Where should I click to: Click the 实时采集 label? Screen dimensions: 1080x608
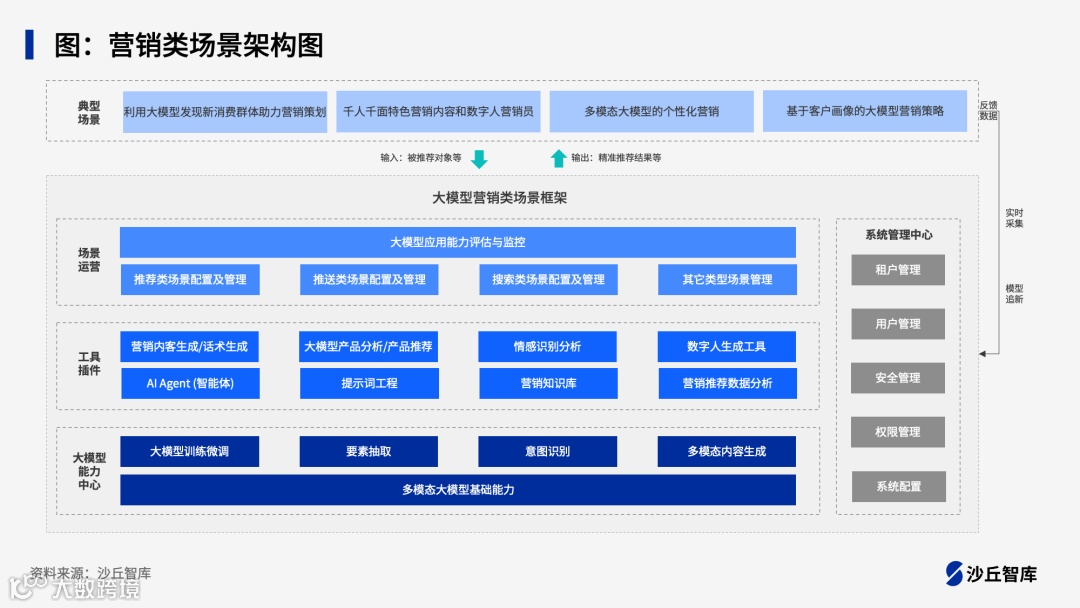pos(1014,218)
